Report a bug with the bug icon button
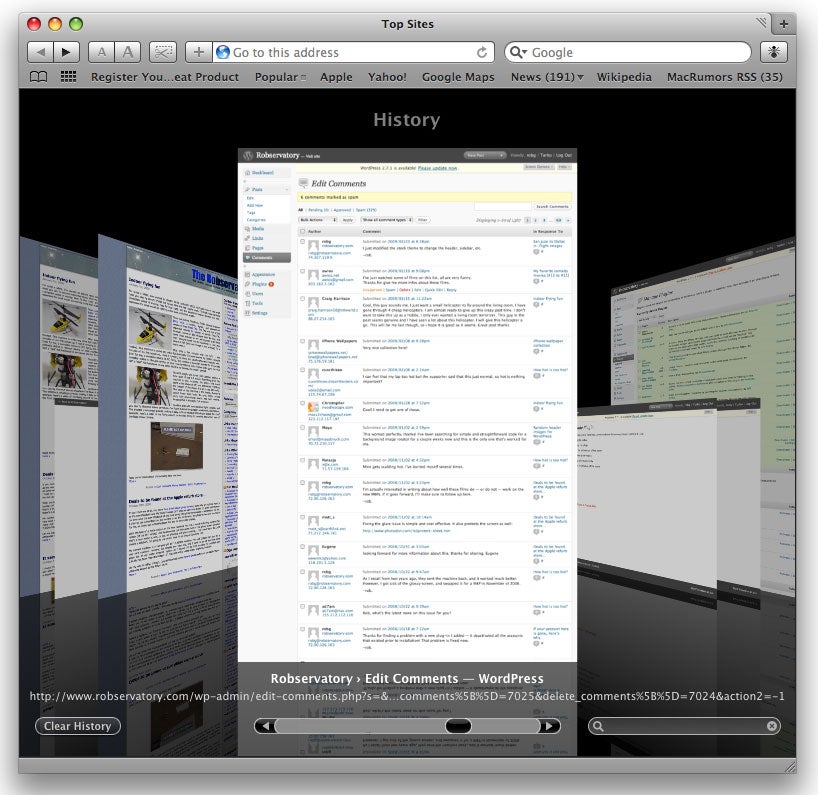The image size is (818, 795). (774, 52)
